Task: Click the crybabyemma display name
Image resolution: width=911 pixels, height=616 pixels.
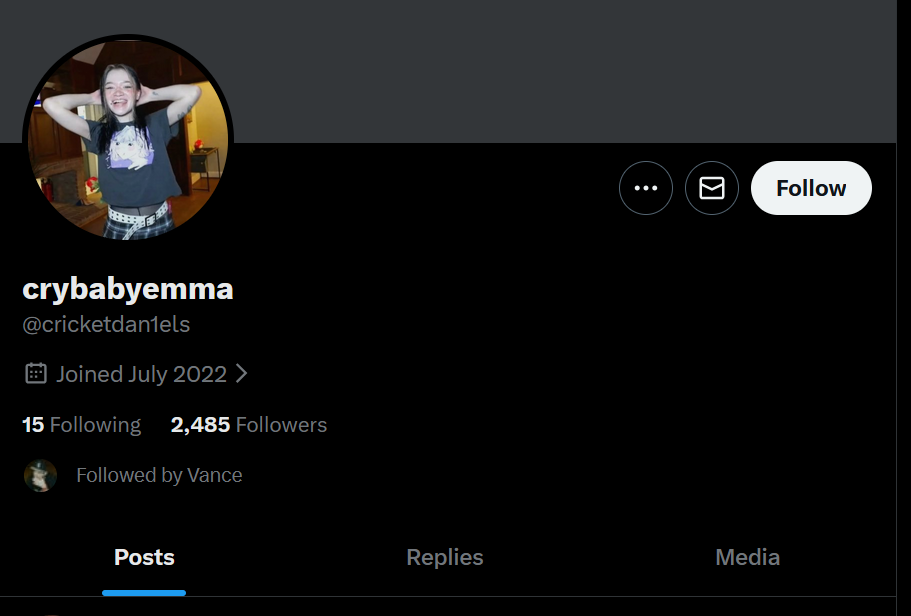Action: [x=128, y=289]
